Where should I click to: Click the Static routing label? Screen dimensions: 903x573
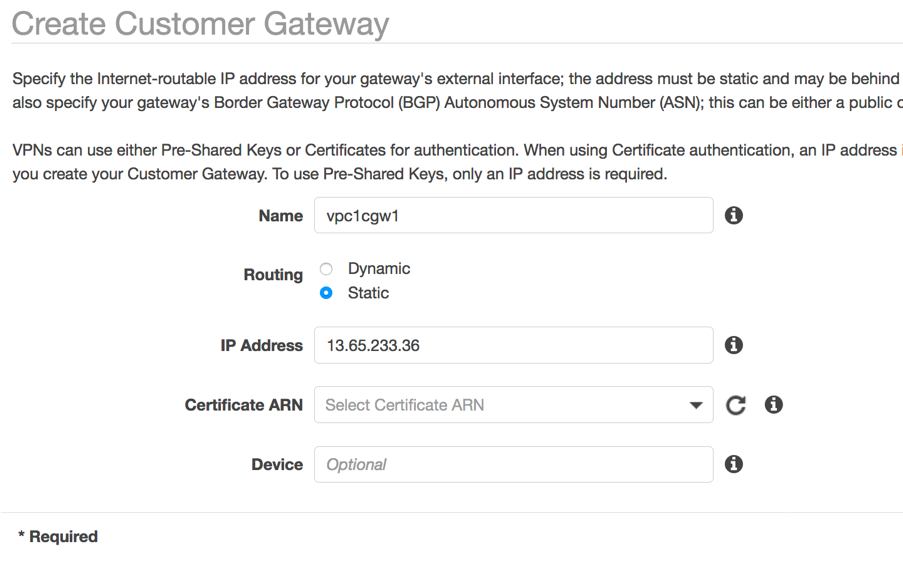(368, 293)
